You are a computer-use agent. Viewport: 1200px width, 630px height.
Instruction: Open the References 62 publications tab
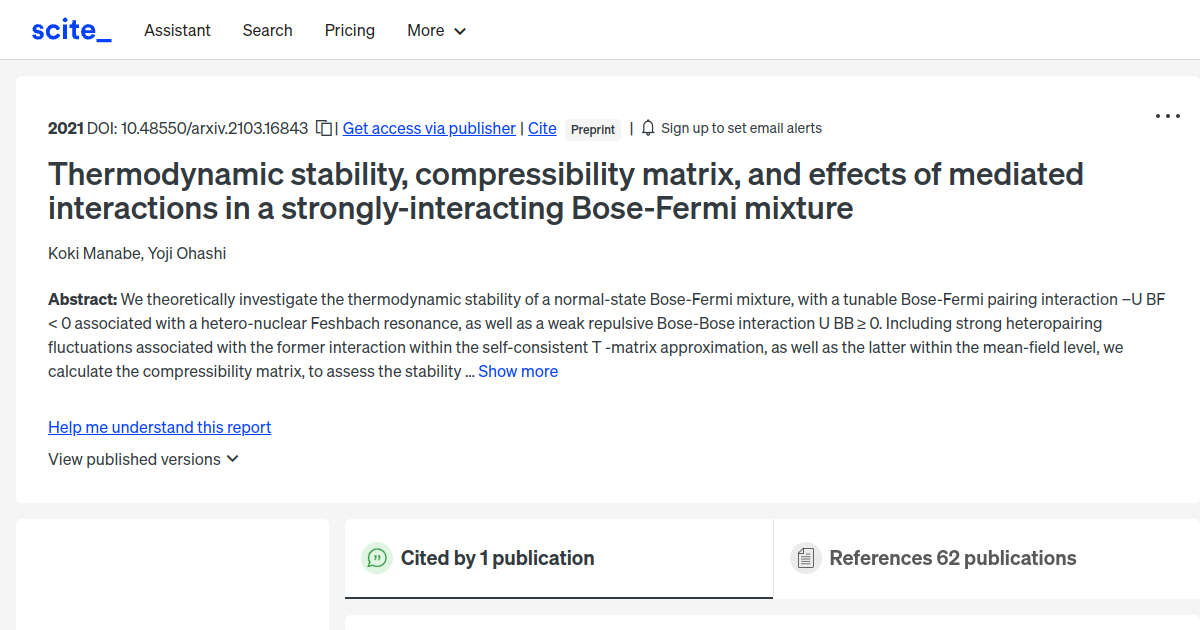pos(951,558)
